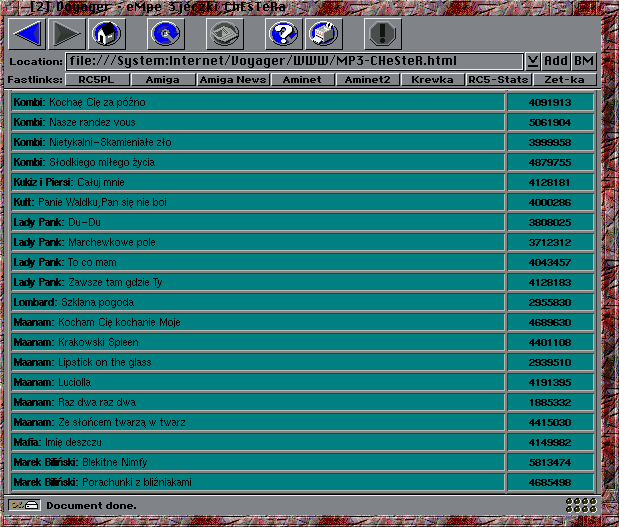Select row Kombi: Nasze randez vous
The image size is (619, 527).
[x=258, y=122]
